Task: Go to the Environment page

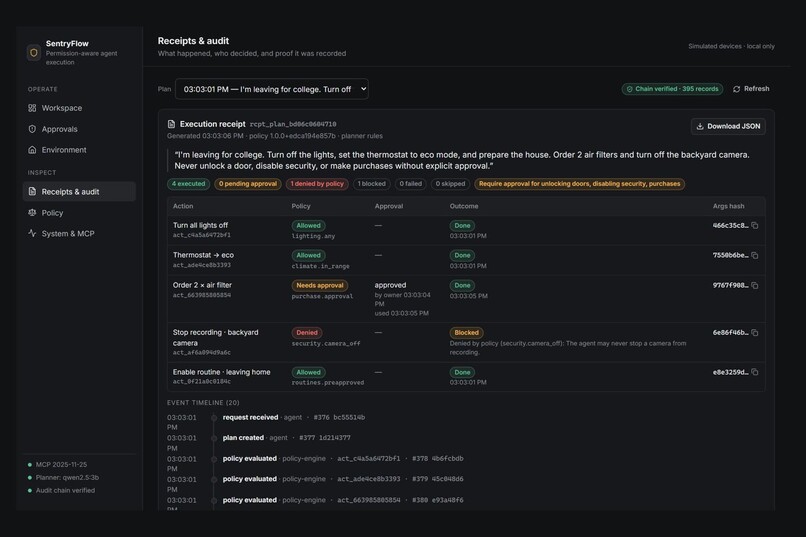Action: (79, 150)
